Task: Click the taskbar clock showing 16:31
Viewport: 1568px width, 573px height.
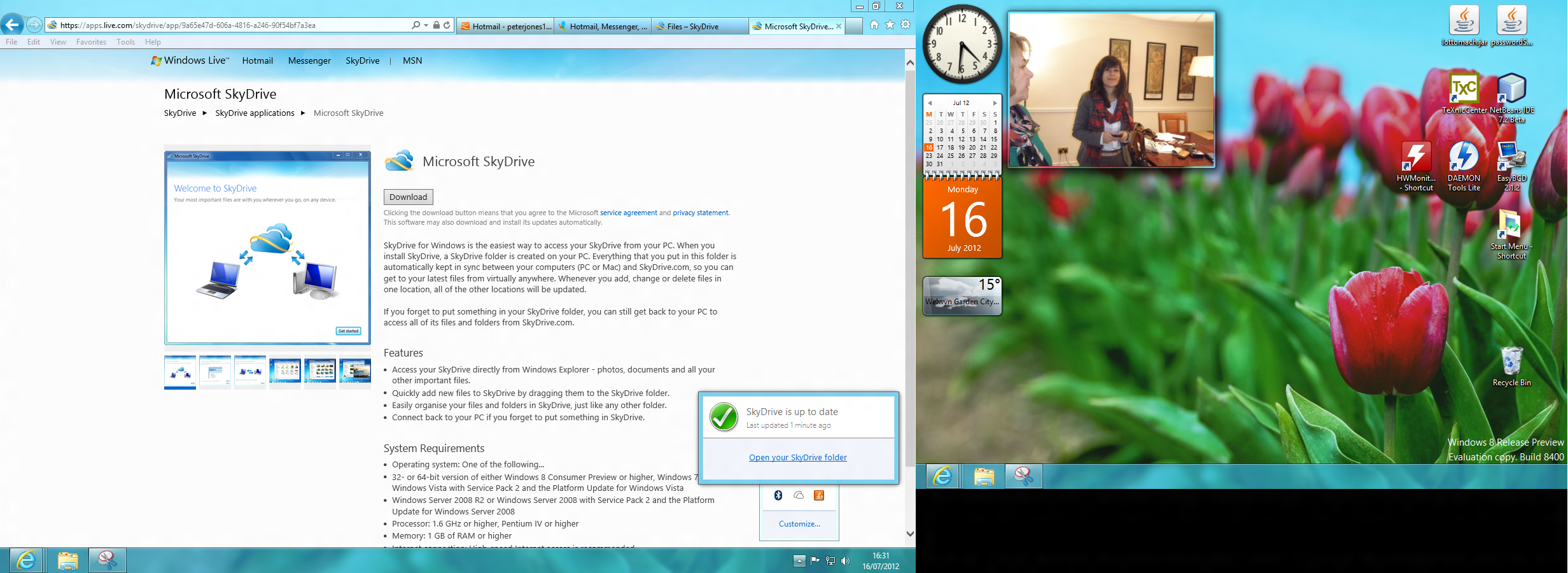Action: pos(881,561)
